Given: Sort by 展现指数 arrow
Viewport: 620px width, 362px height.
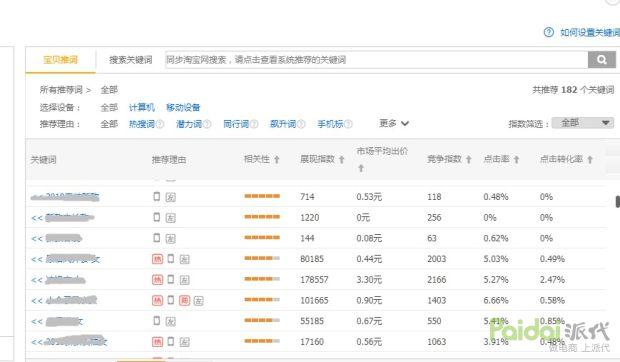Looking at the screenshot, I should click(342, 160).
